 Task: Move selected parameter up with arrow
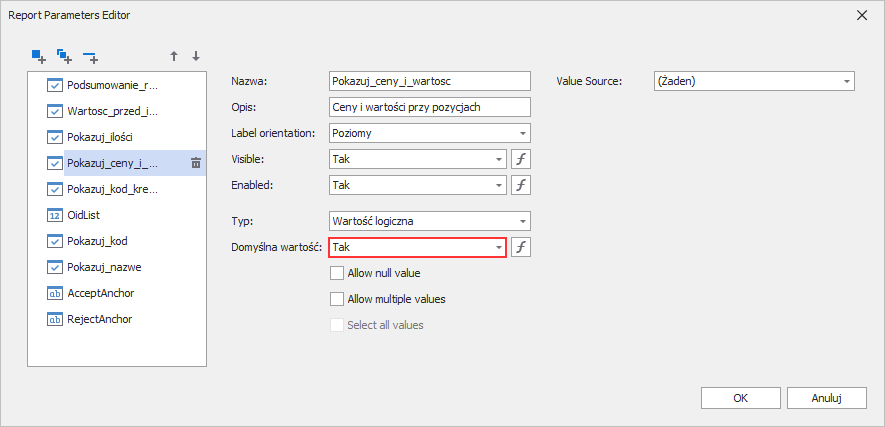tap(174, 56)
